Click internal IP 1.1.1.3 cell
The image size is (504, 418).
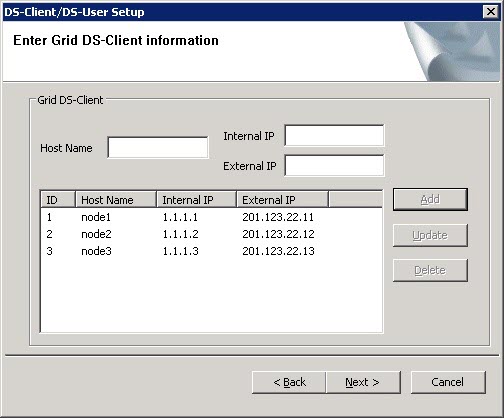[x=180, y=251]
